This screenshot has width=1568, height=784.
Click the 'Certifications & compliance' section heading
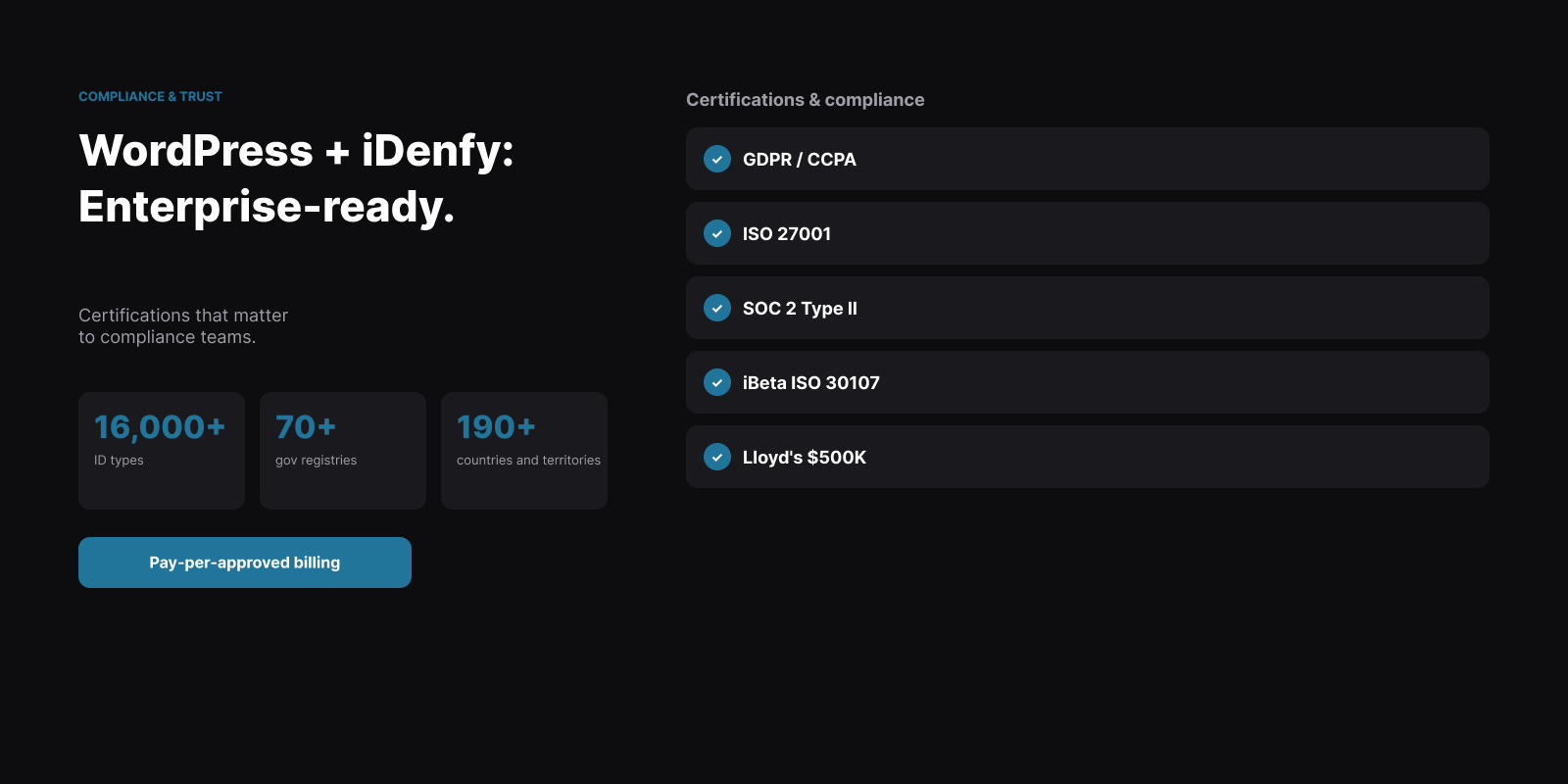pos(806,100)
